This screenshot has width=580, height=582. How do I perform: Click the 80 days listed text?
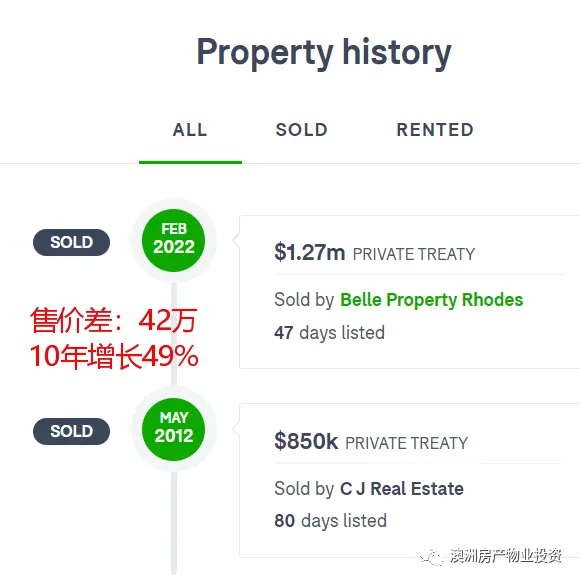coord(330,520)
